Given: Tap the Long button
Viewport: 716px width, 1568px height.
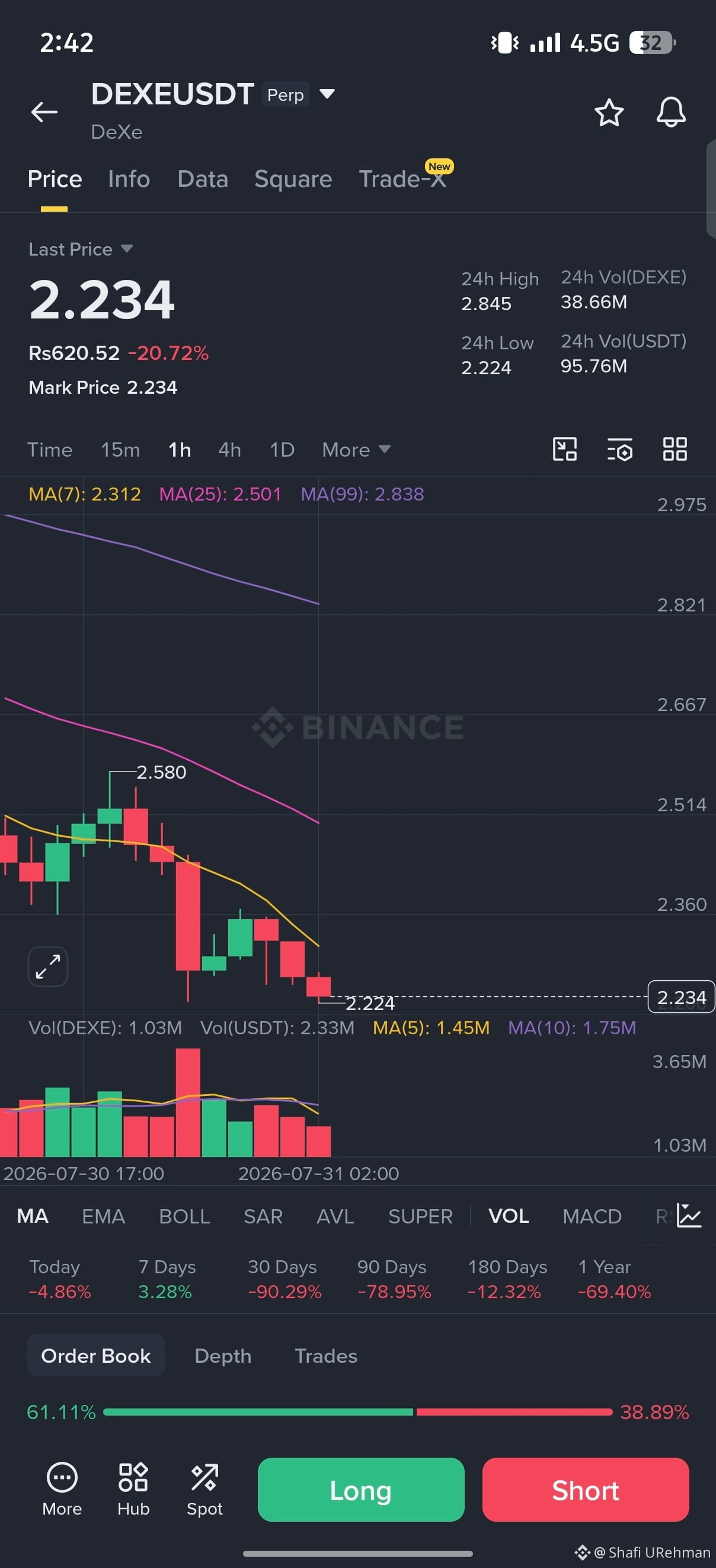Looking at the screenshot, I should pos(361,1489).
